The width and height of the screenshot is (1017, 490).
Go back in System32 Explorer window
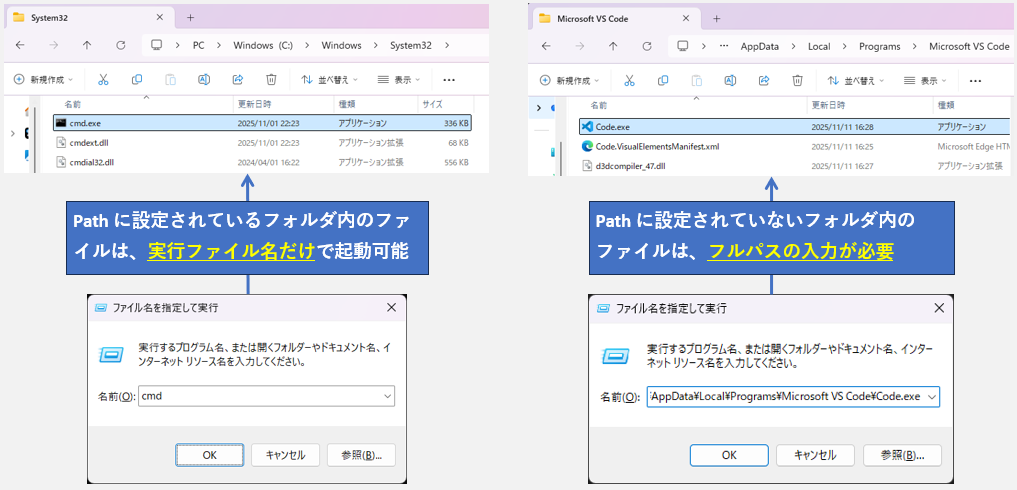pyautogui.click(x=20, y=45)
